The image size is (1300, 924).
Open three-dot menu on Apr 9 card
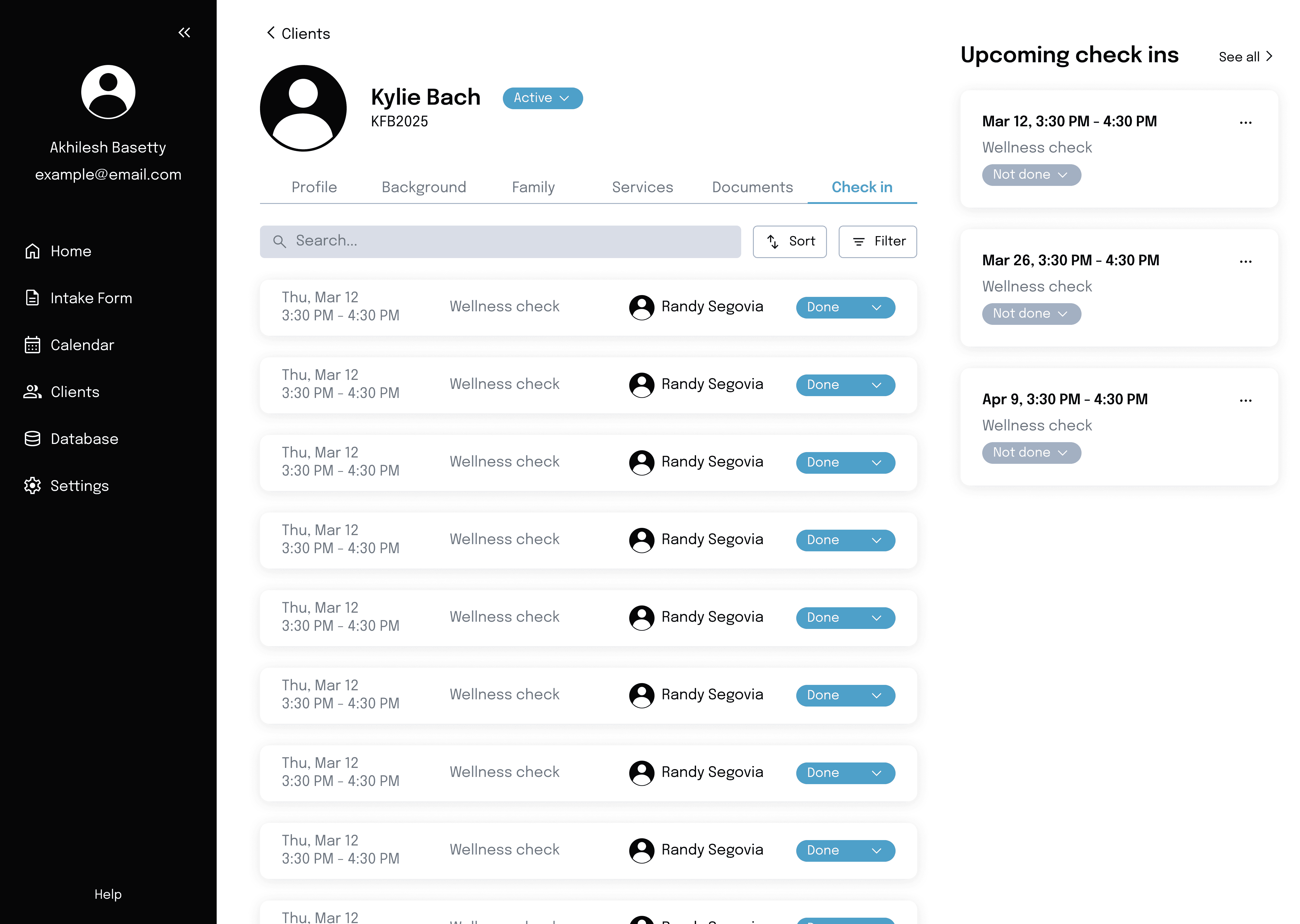pyautogui.click(x=1245, y=400)
